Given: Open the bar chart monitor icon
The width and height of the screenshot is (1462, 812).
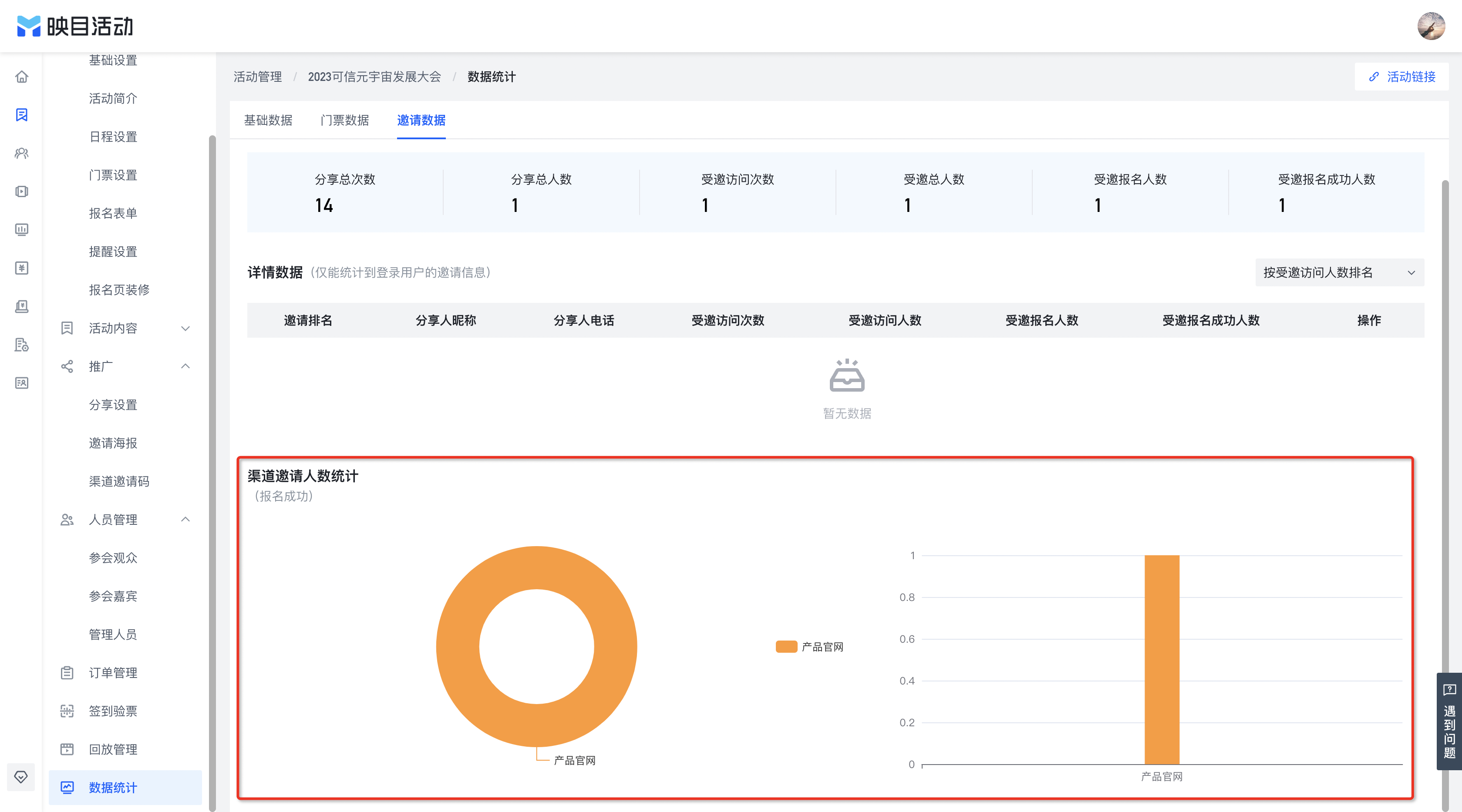Looking at the screenshot, I should click(22, 230).
